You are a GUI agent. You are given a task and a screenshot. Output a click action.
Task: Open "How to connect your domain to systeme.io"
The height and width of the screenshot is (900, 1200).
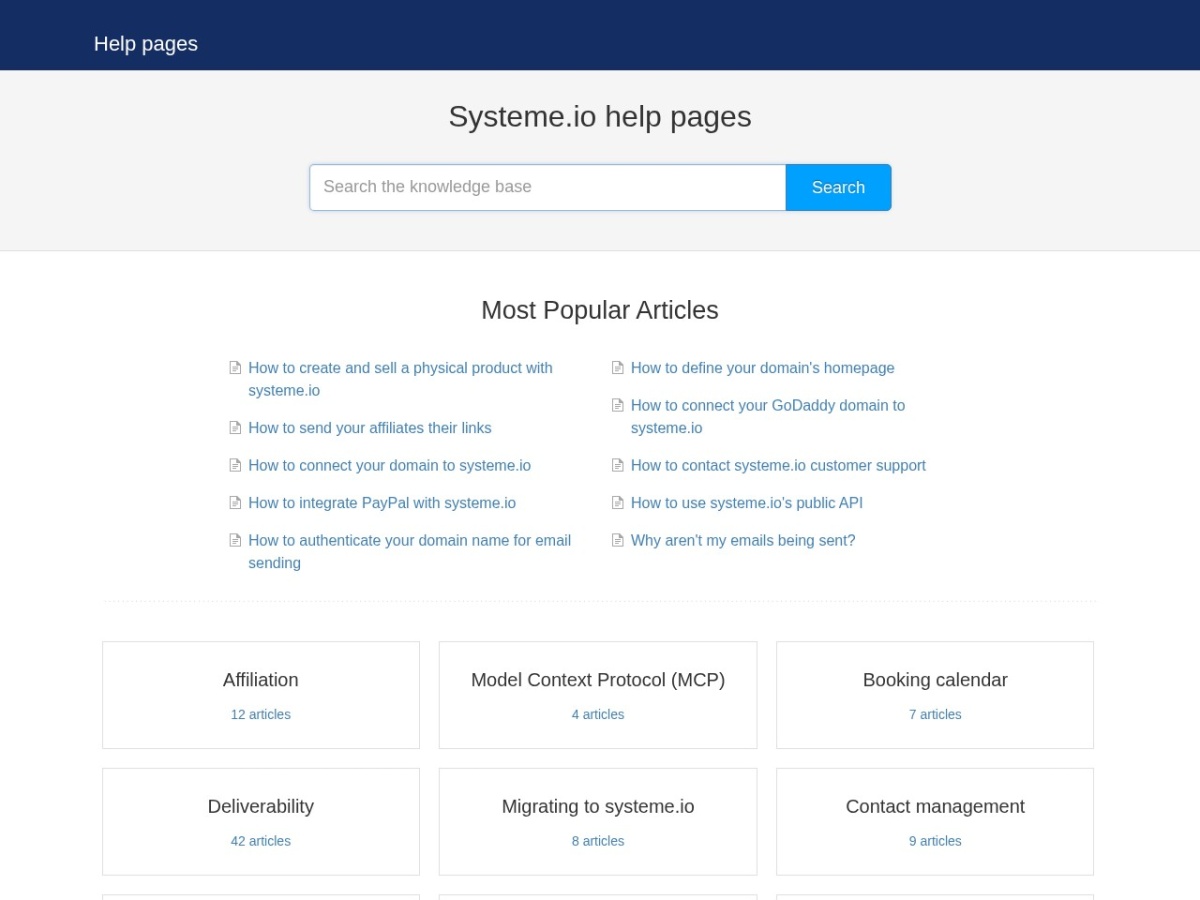(x=389, y=465)
